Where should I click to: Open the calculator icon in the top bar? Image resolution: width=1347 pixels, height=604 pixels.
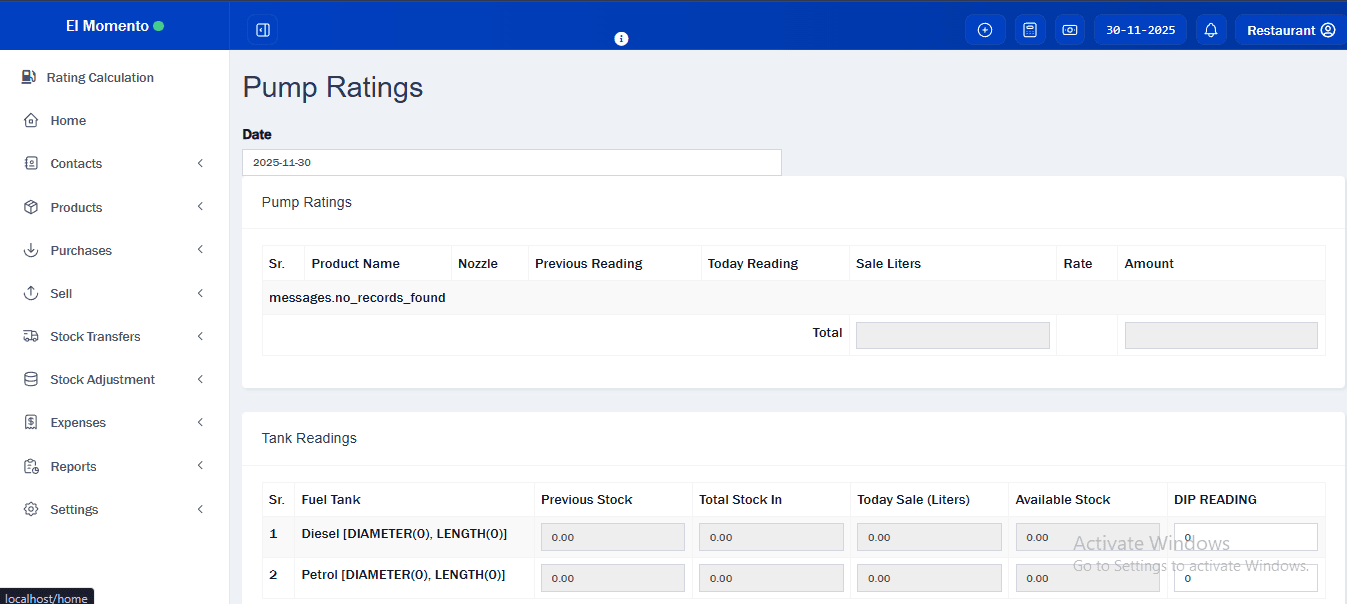click(1030, 29)
